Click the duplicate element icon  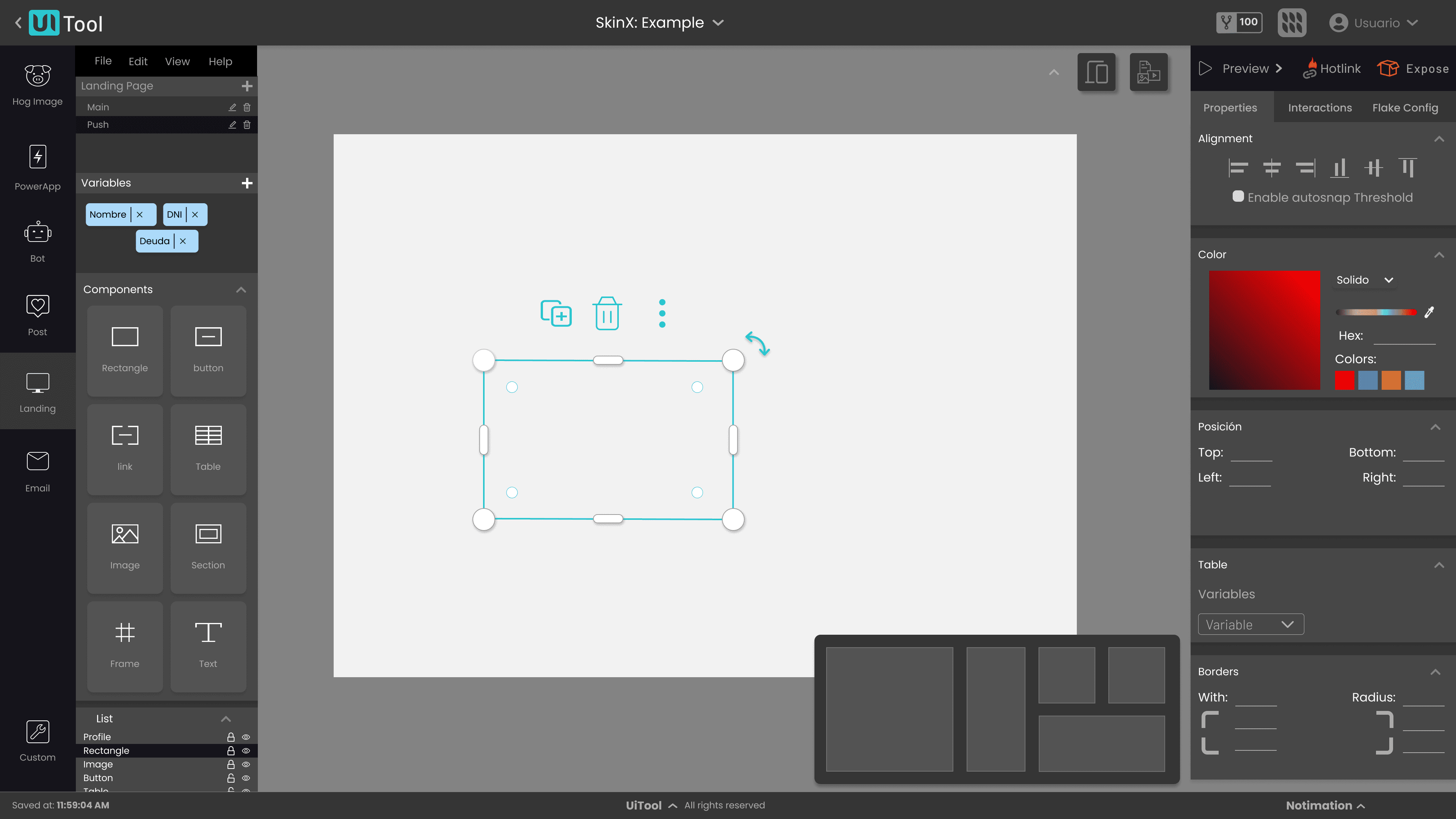(x=557, y=312)
